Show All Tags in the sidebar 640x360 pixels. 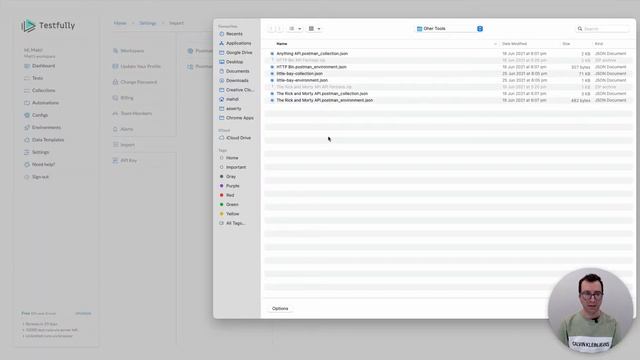235,223
